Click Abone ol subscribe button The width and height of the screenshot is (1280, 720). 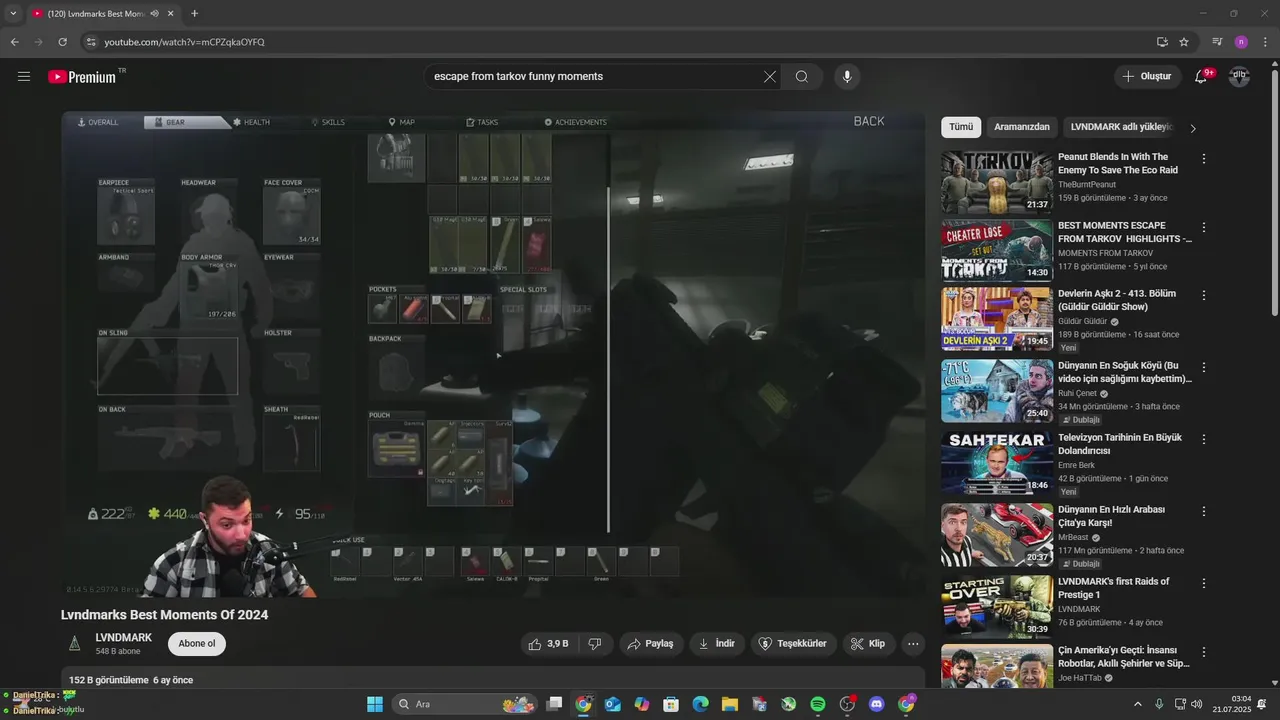(x=197, y=644)
